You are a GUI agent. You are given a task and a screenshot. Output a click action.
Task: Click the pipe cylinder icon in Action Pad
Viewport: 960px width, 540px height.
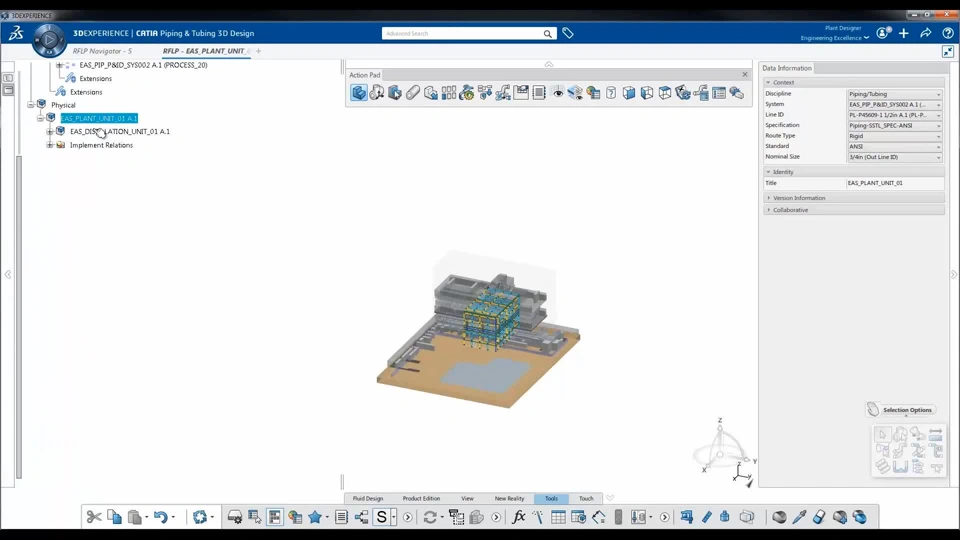pos(413,92)
